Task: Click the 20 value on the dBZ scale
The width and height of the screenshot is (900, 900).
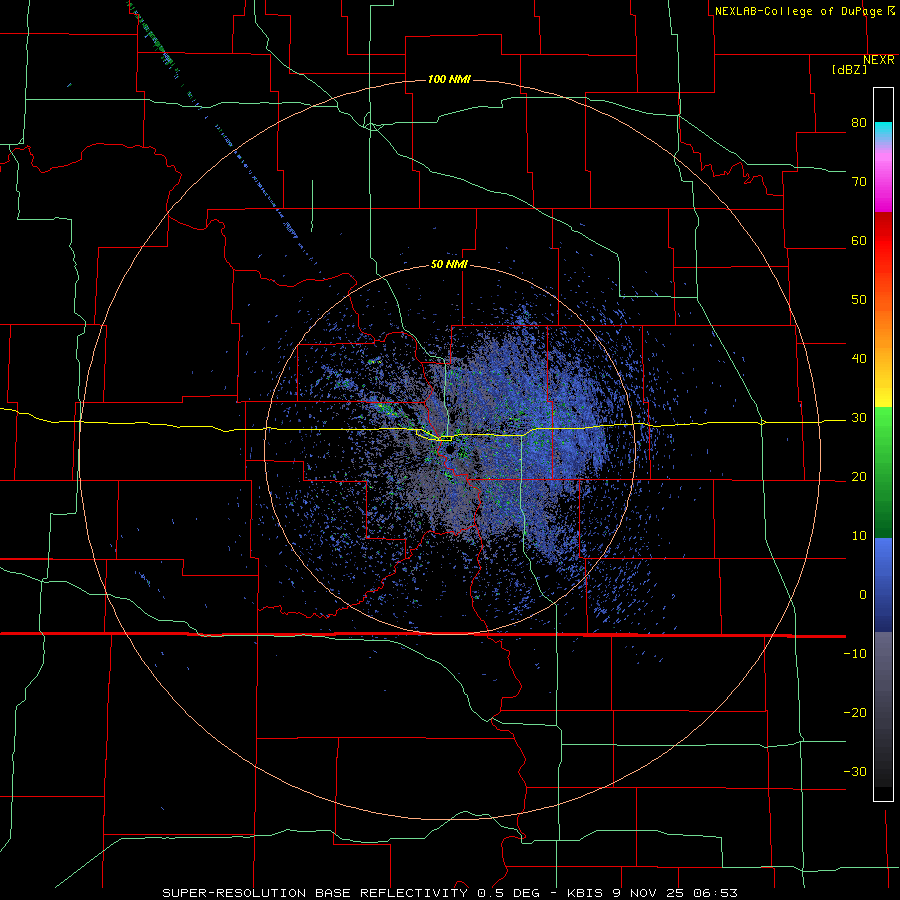Action: (859, 477)
